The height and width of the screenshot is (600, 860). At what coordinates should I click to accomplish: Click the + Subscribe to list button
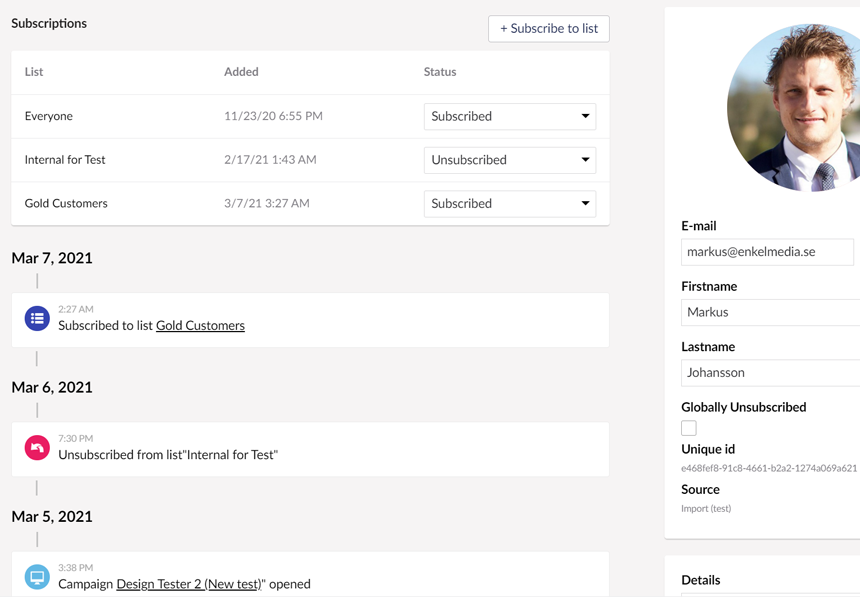tap(548, 29)
